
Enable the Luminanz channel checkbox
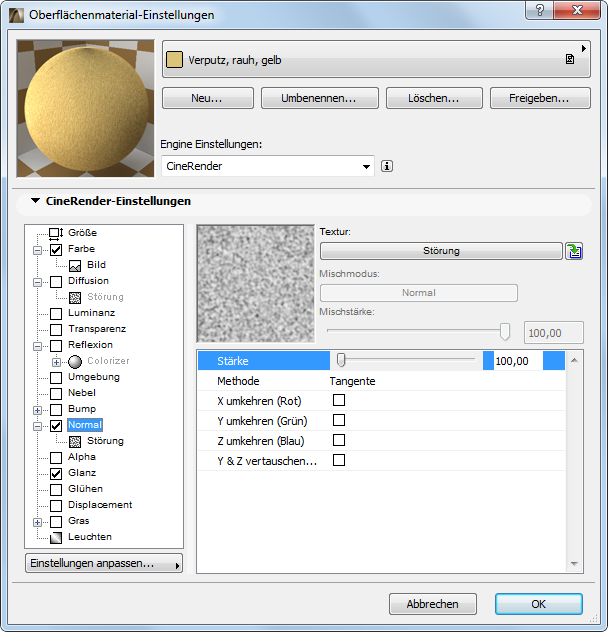(x=56, y=314)
